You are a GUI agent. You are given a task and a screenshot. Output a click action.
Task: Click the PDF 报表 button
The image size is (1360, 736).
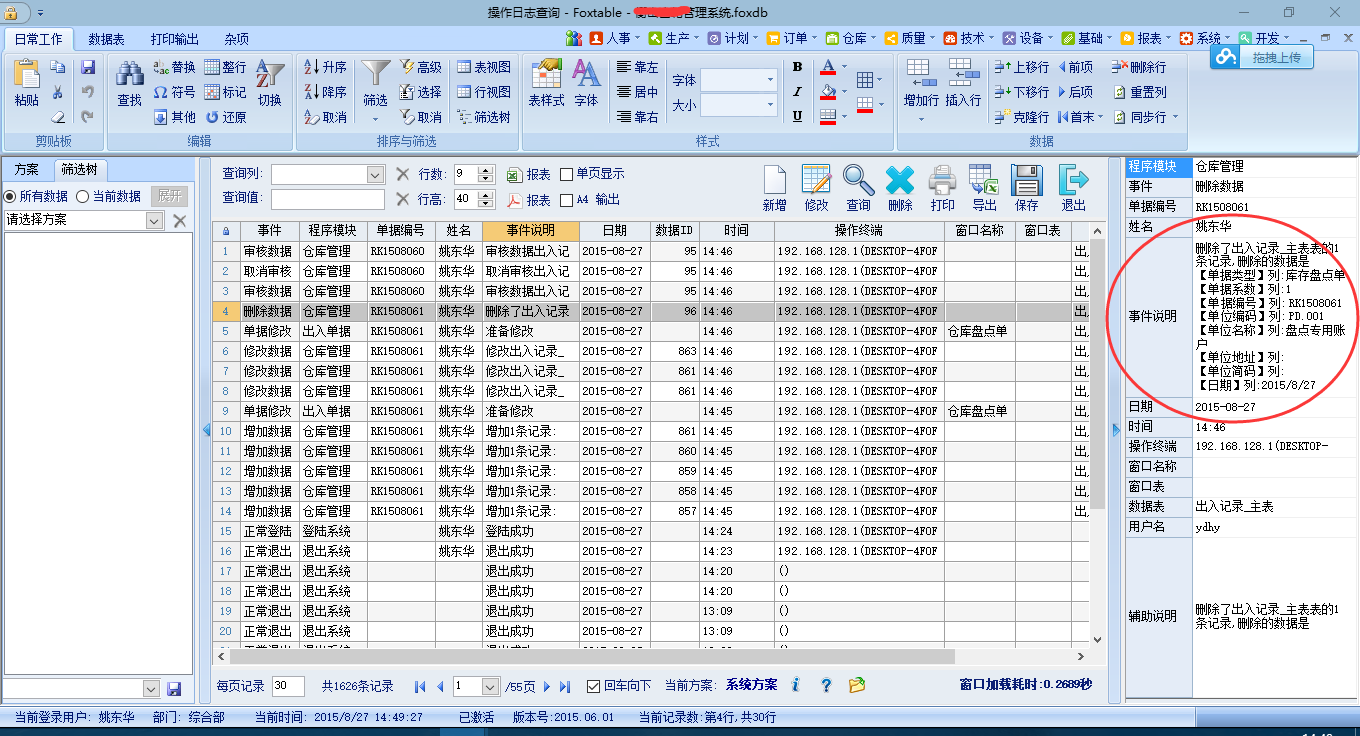pyautogui.click(x=529, y=200)
